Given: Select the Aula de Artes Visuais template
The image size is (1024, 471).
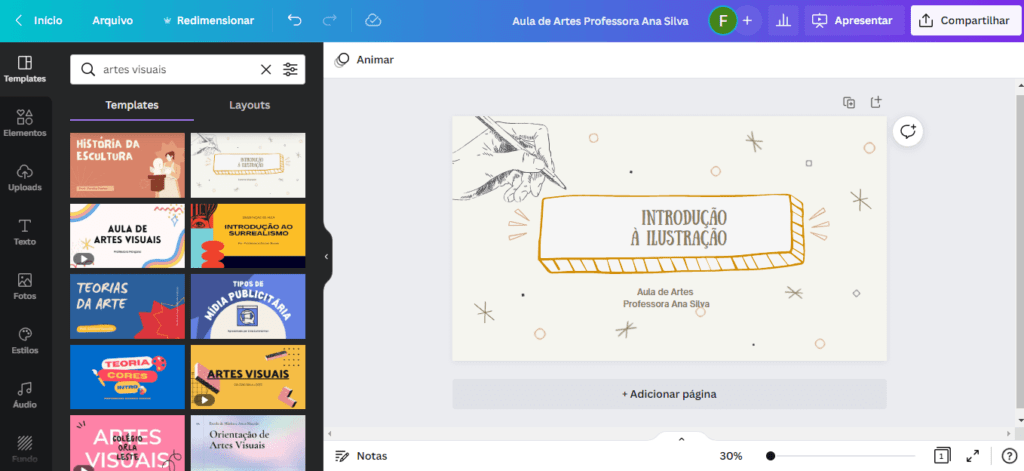Looking at the screenshot, I should (127, 236).
